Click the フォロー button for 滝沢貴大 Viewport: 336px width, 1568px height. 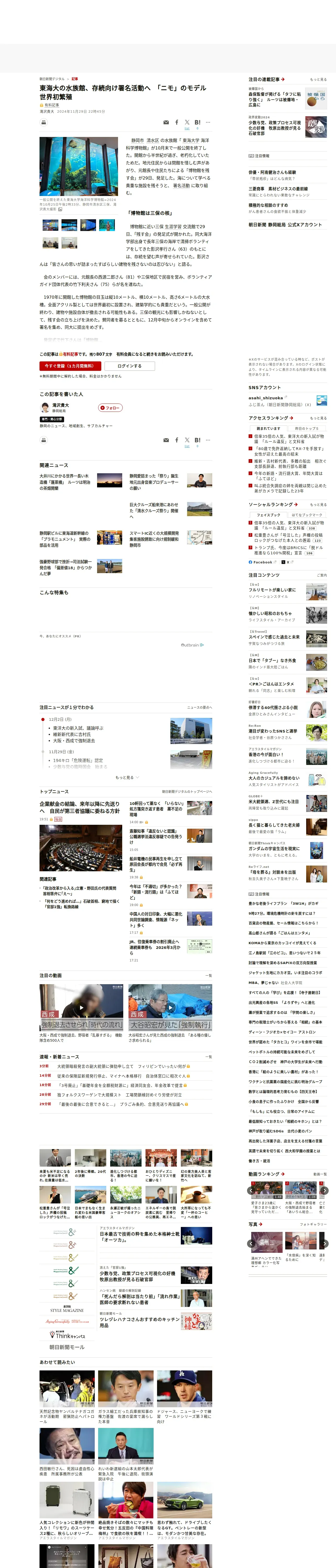pyautogui.click(x=110, y=408)
